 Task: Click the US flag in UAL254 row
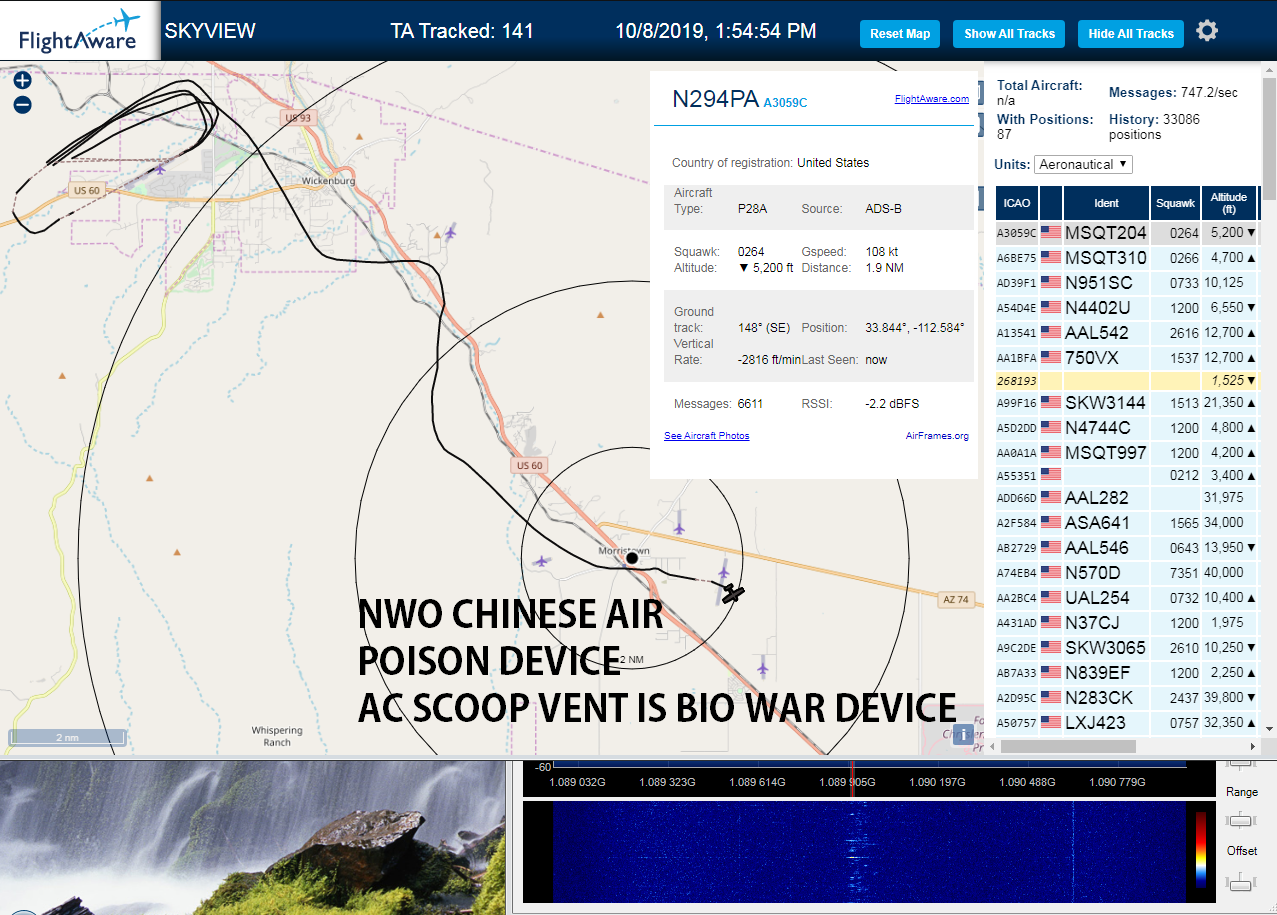click(x=1050, y=597)
